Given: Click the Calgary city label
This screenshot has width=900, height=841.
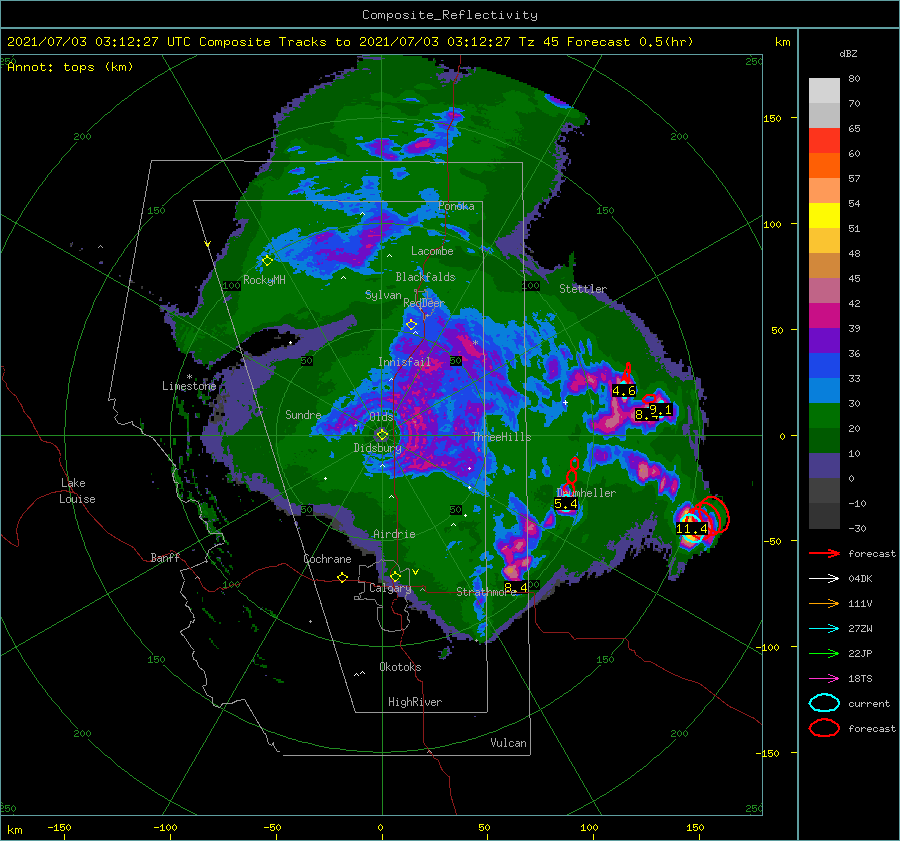Looking at the screenshot, I should pos(390,588).
